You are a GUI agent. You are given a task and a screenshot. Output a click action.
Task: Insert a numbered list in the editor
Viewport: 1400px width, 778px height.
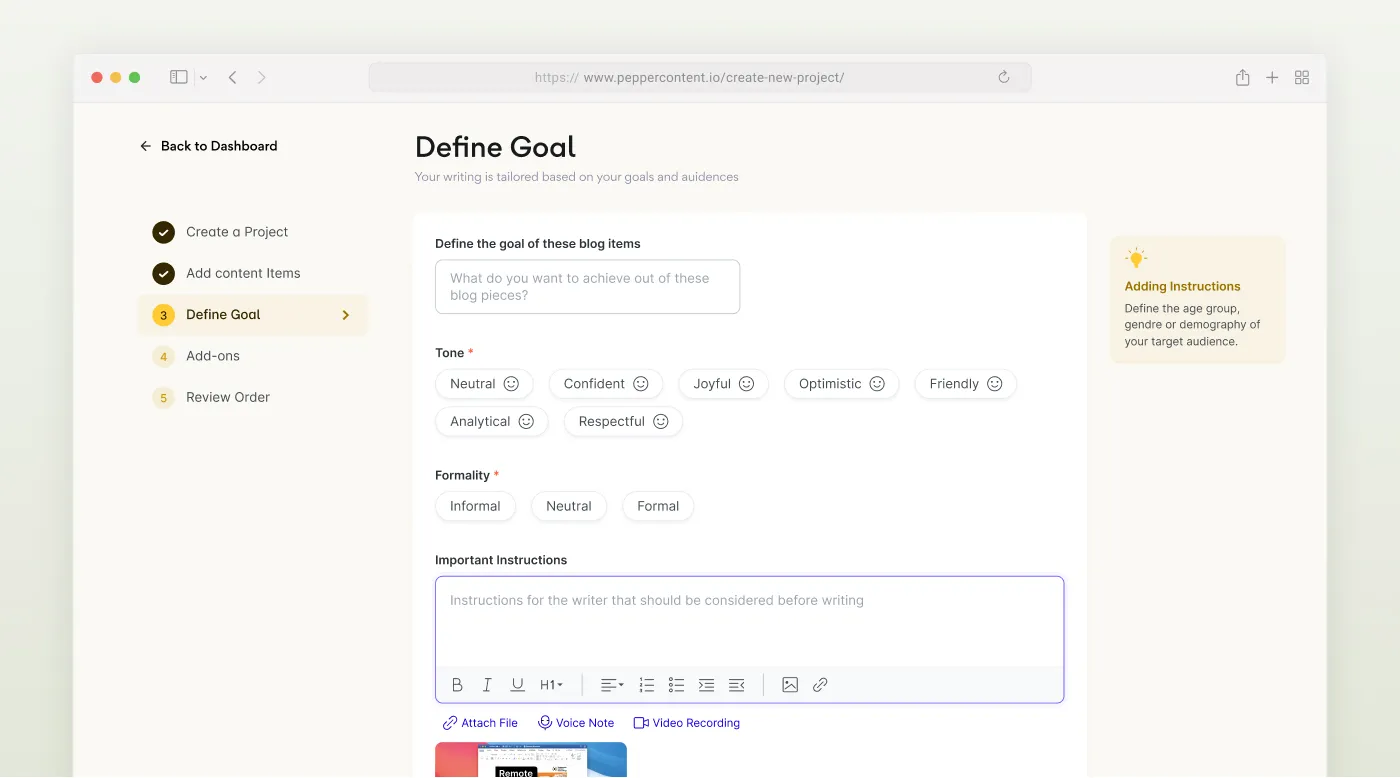[x=647, y=685]
